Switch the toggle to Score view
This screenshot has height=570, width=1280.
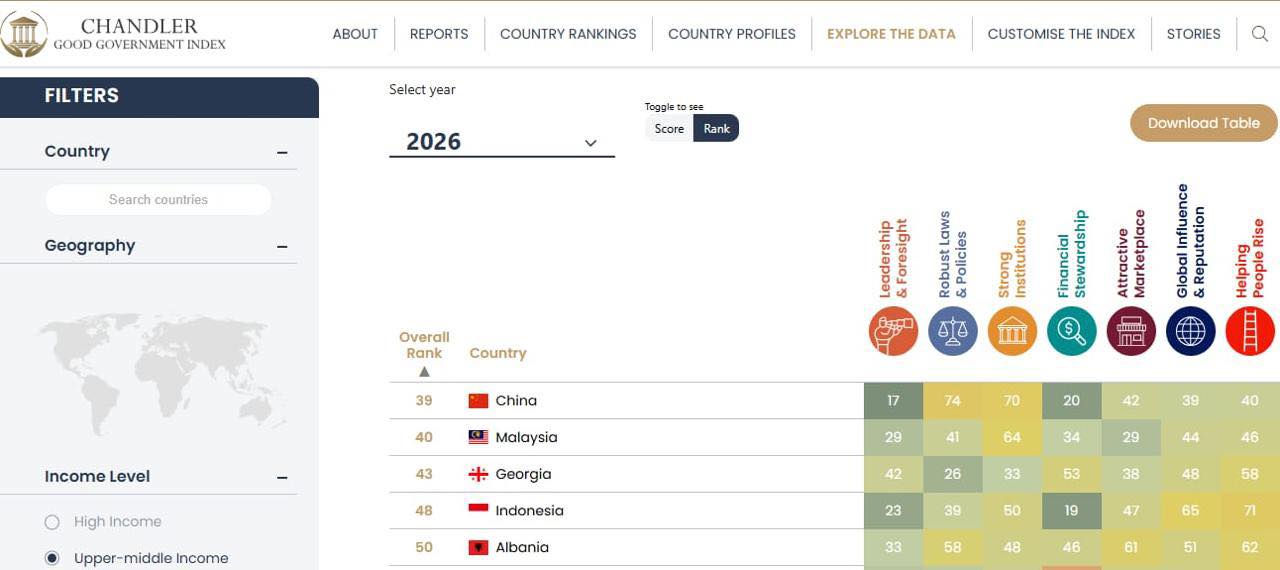[669, 128]
